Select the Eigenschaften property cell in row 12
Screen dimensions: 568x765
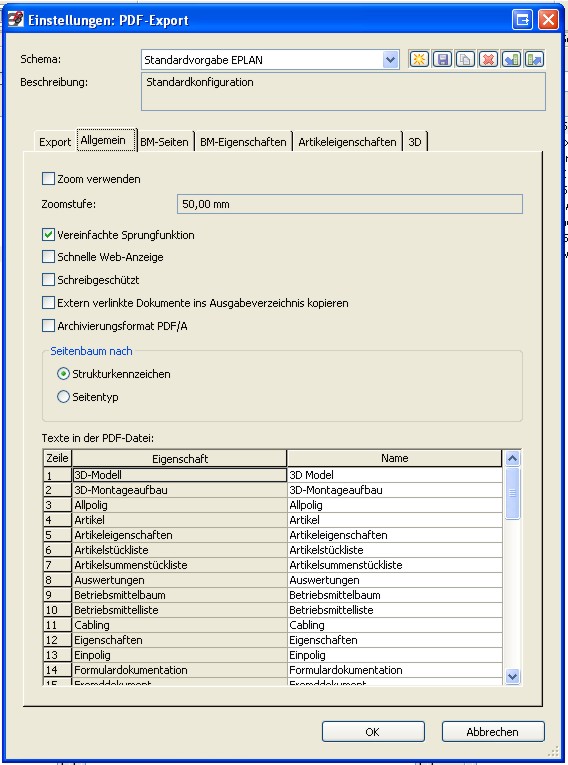(x=180, y=640)
